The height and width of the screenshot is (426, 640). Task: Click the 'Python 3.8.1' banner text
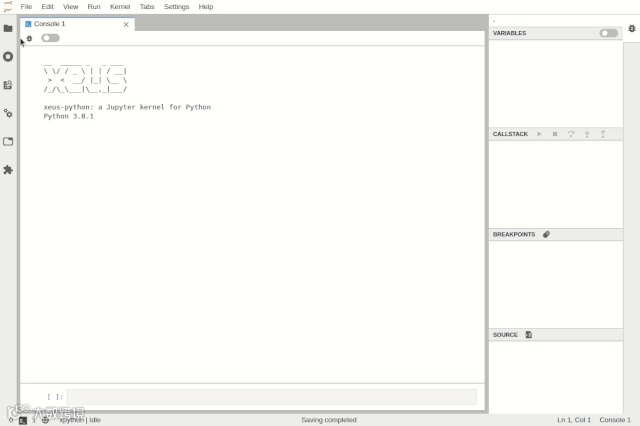(69, 116)
